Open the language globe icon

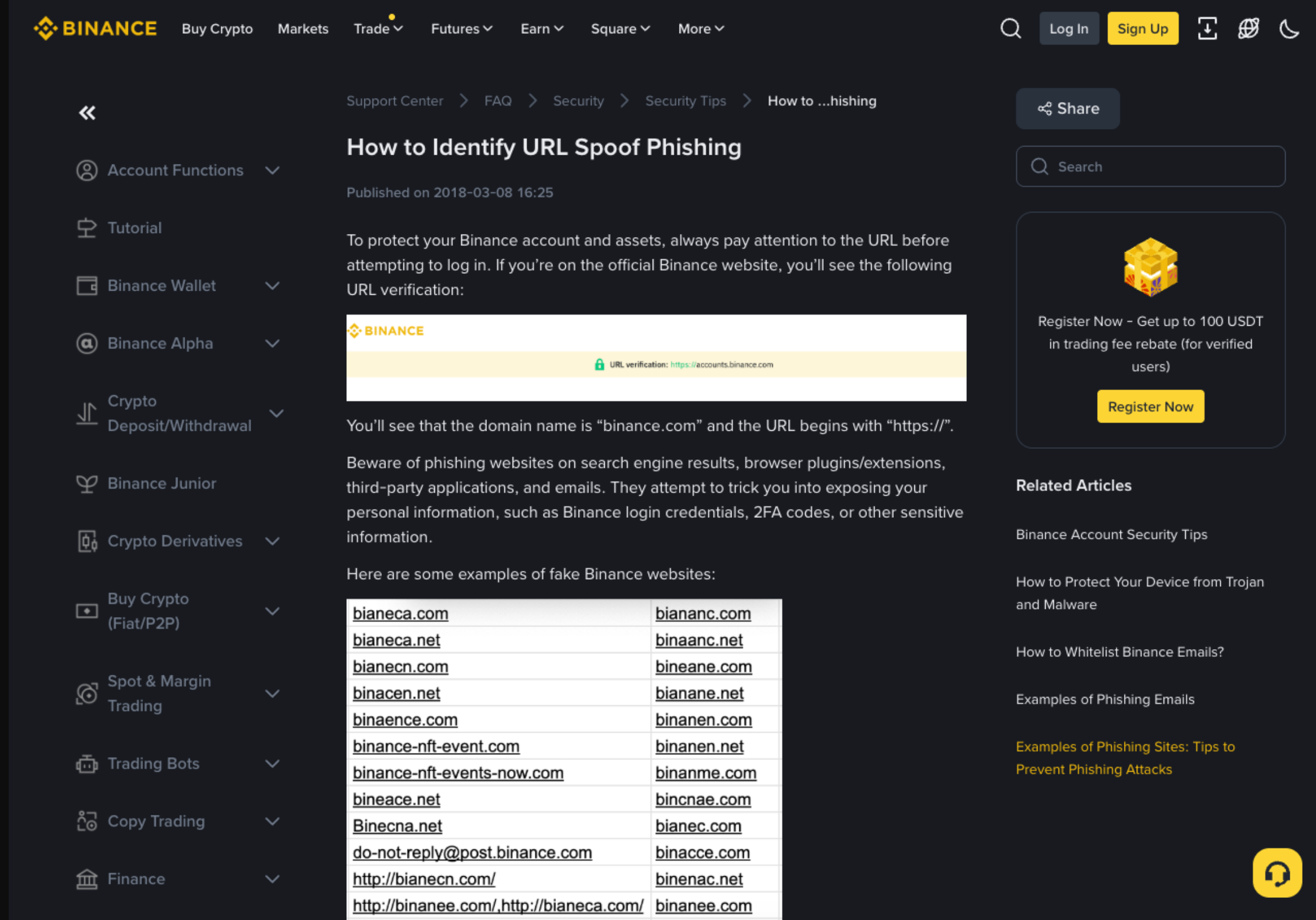(x=1248, y=28)
